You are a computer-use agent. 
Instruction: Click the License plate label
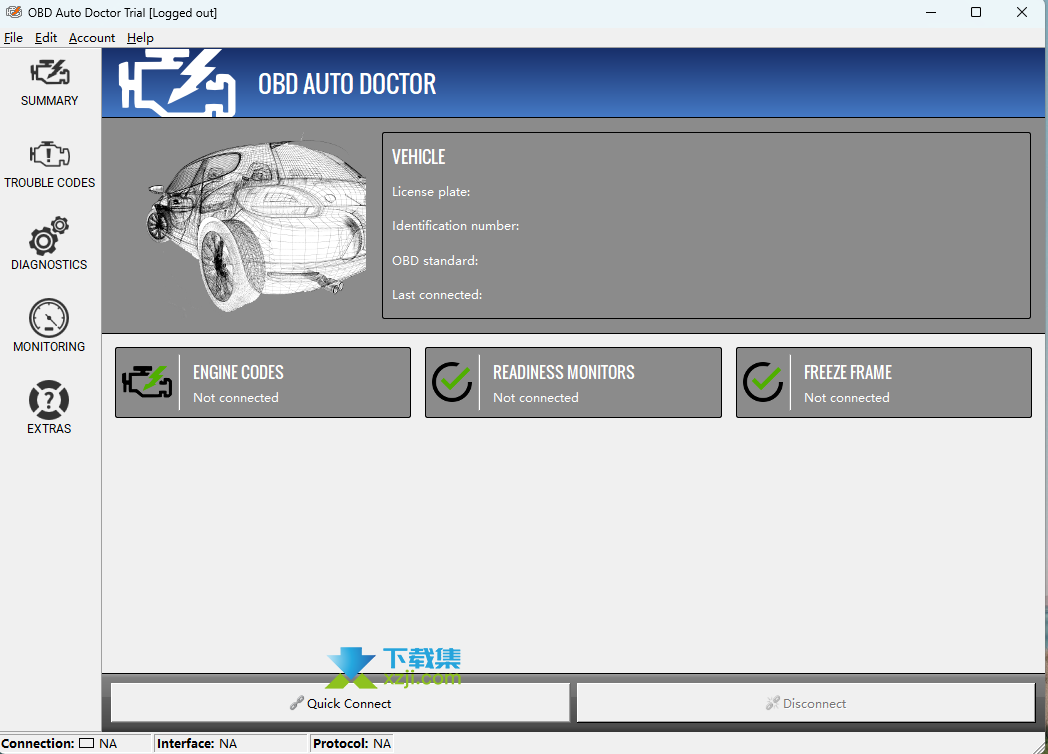(431, 192)
